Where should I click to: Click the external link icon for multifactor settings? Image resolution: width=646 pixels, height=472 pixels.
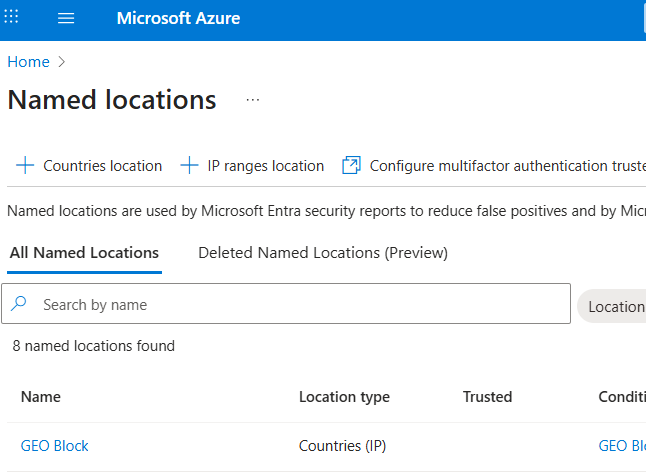pyautogui.click(x=351, y=166)
